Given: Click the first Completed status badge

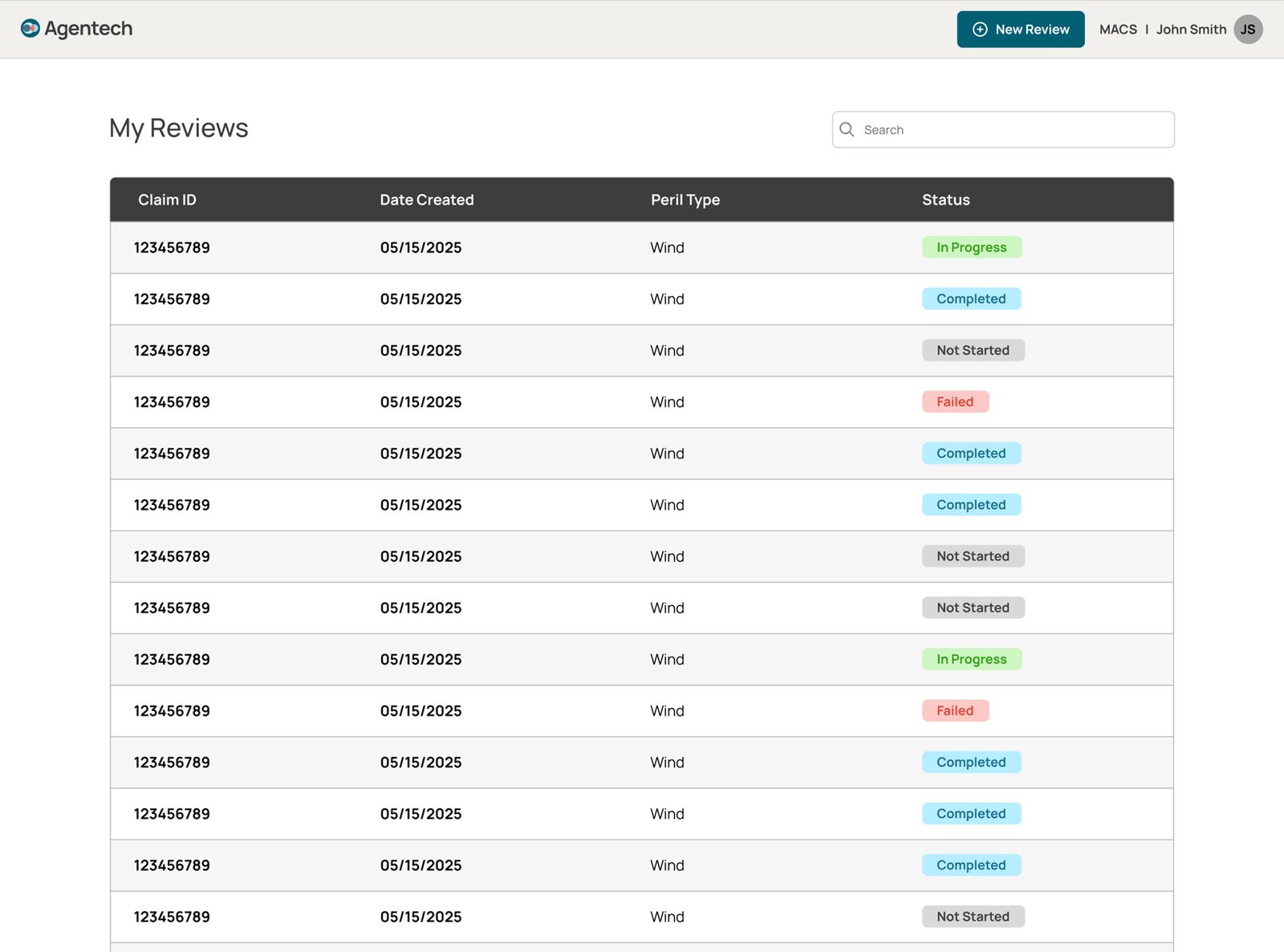Looking at the screenshot, I should coord(971,299).
